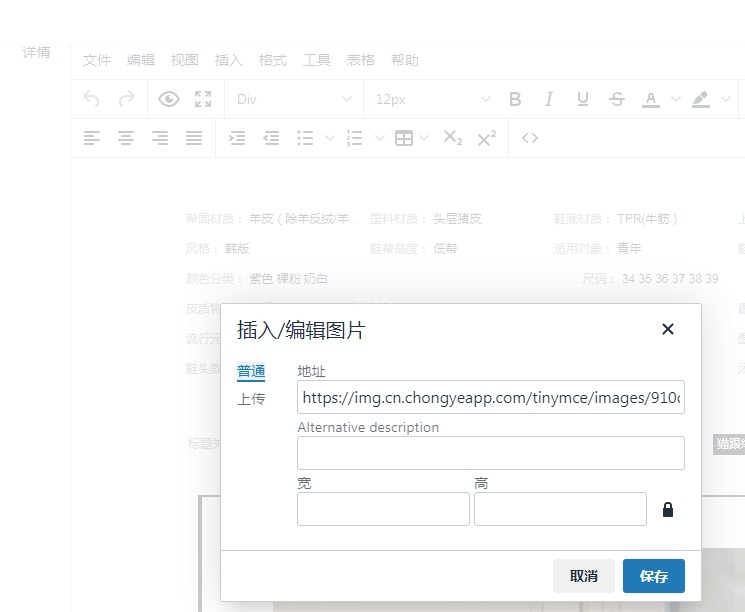Click the preview eye icon
745x612 pixels.
(169, 99)
